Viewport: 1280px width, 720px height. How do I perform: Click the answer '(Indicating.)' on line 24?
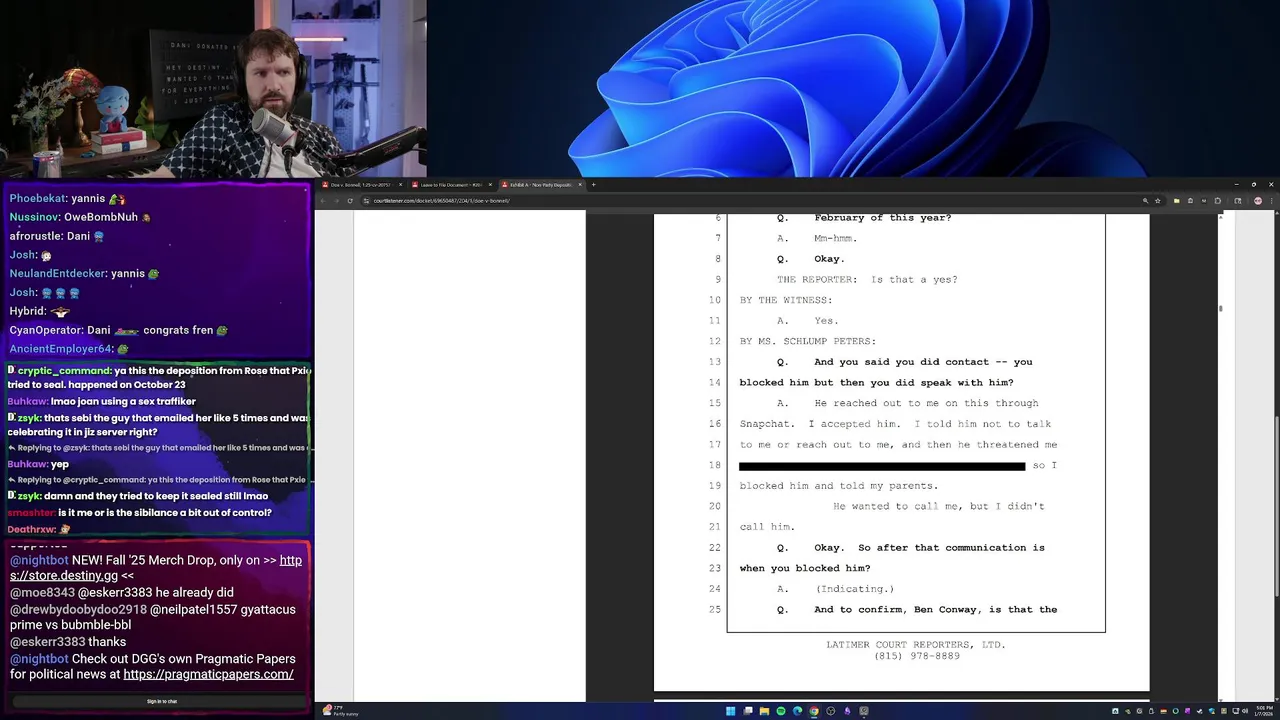855,589
